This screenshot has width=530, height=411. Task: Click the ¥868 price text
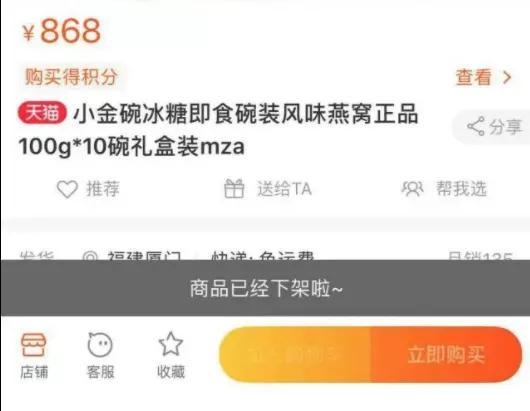[62, 31]
